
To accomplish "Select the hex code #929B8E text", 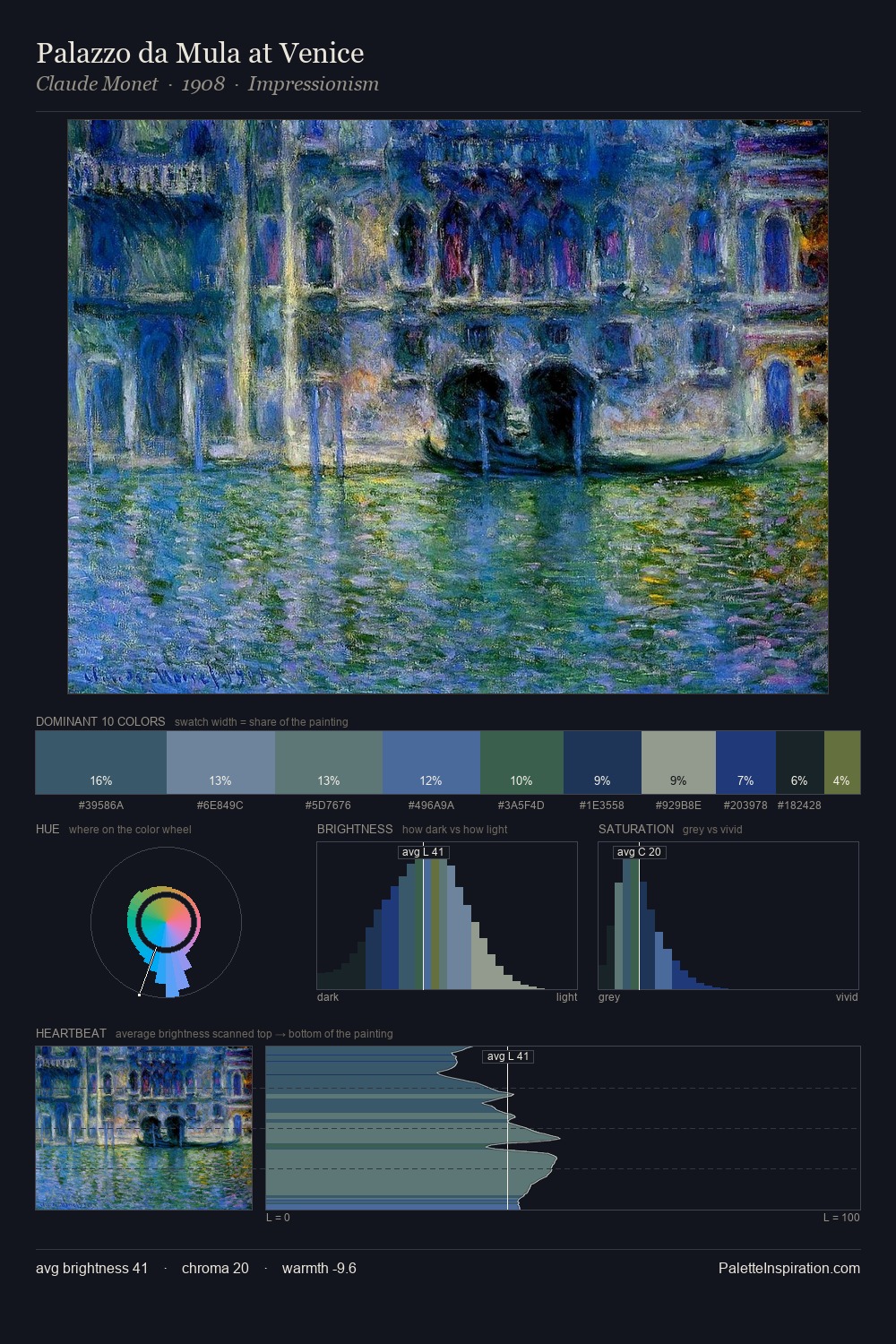I will [x=678, y=806].
